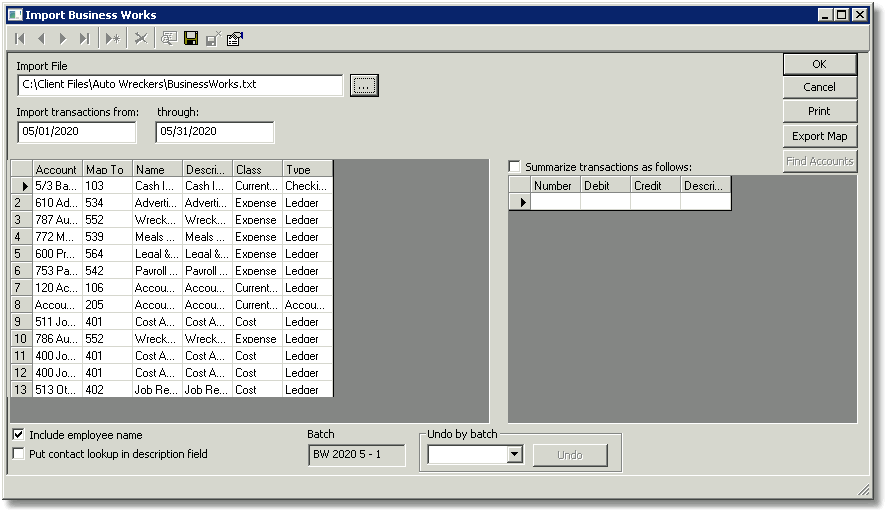Go to the next record

(x=63, y=38)
